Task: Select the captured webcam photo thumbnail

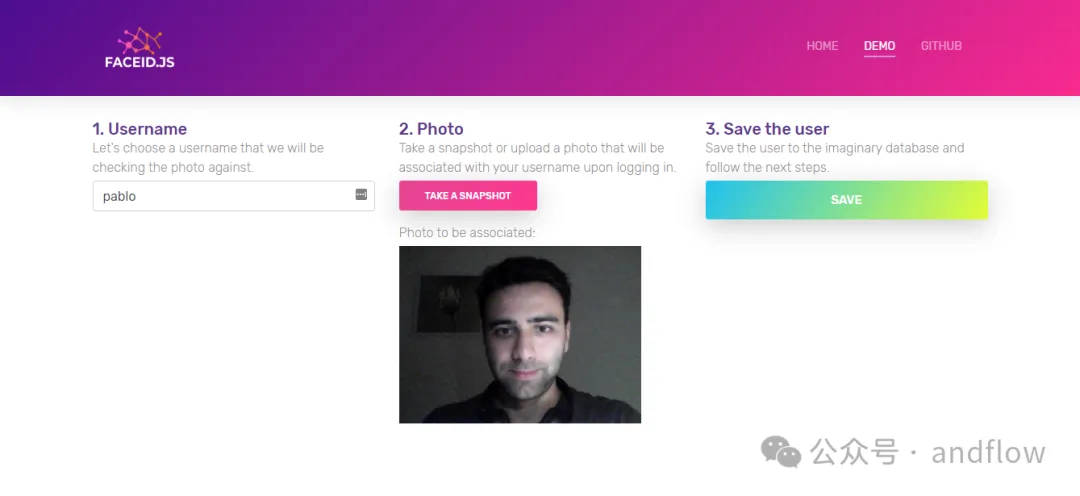Action: pyautogui.click(x=520, y=334)
